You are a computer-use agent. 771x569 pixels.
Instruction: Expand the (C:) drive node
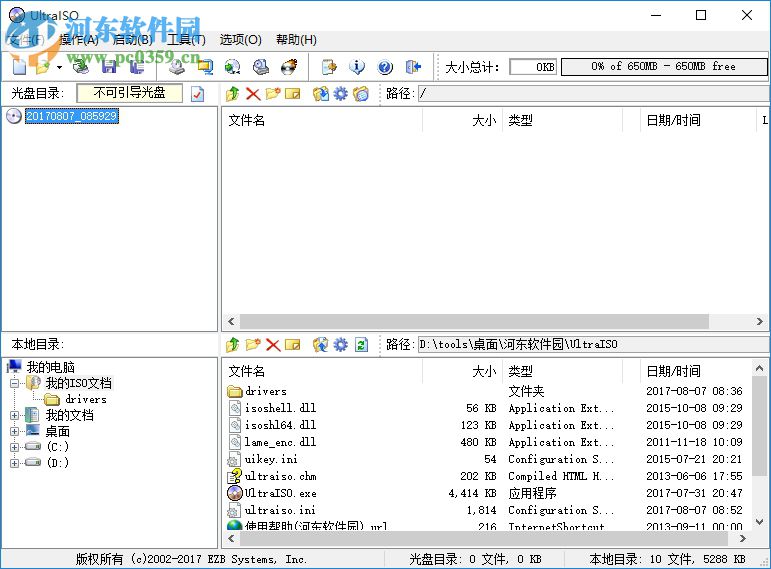(15, 448)
